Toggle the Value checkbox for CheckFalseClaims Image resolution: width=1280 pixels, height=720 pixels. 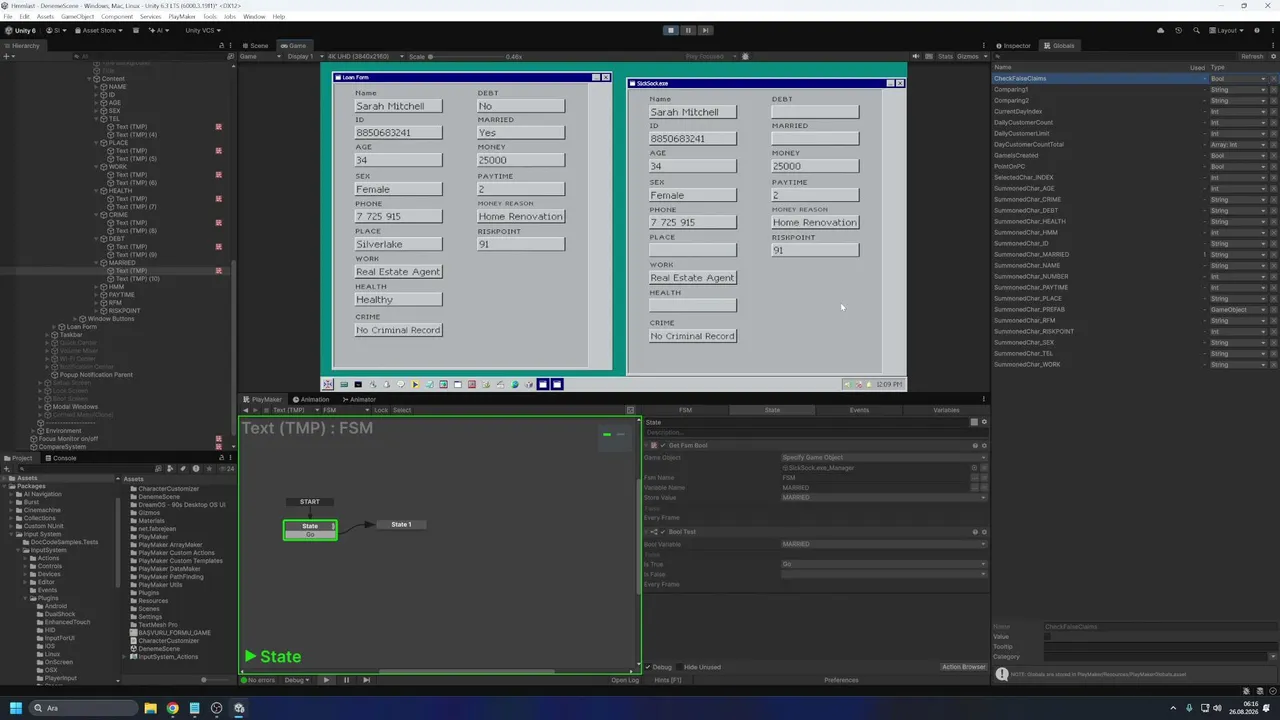point(1048,637)
